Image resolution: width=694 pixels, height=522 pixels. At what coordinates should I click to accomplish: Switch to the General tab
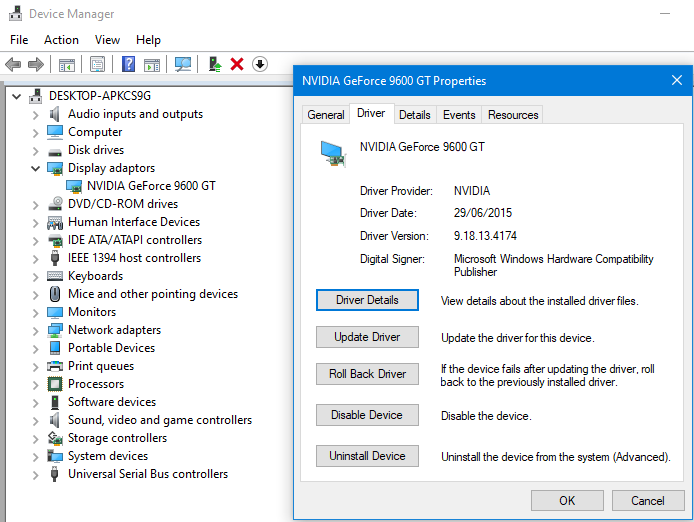pos(326,115)
